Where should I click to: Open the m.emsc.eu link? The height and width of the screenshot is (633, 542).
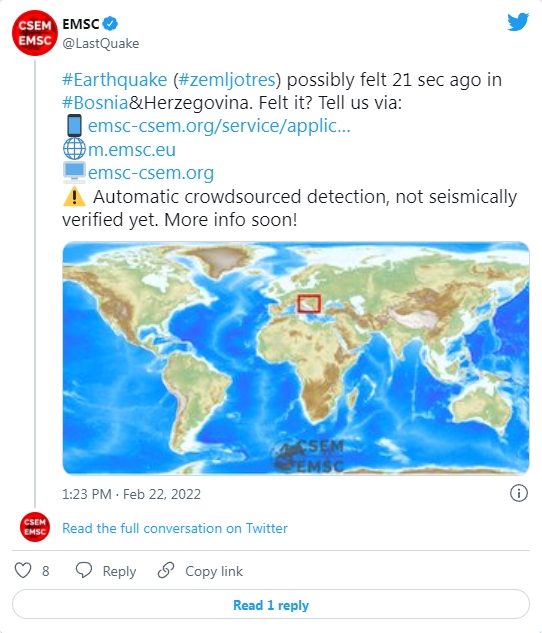tap(132, 150)
